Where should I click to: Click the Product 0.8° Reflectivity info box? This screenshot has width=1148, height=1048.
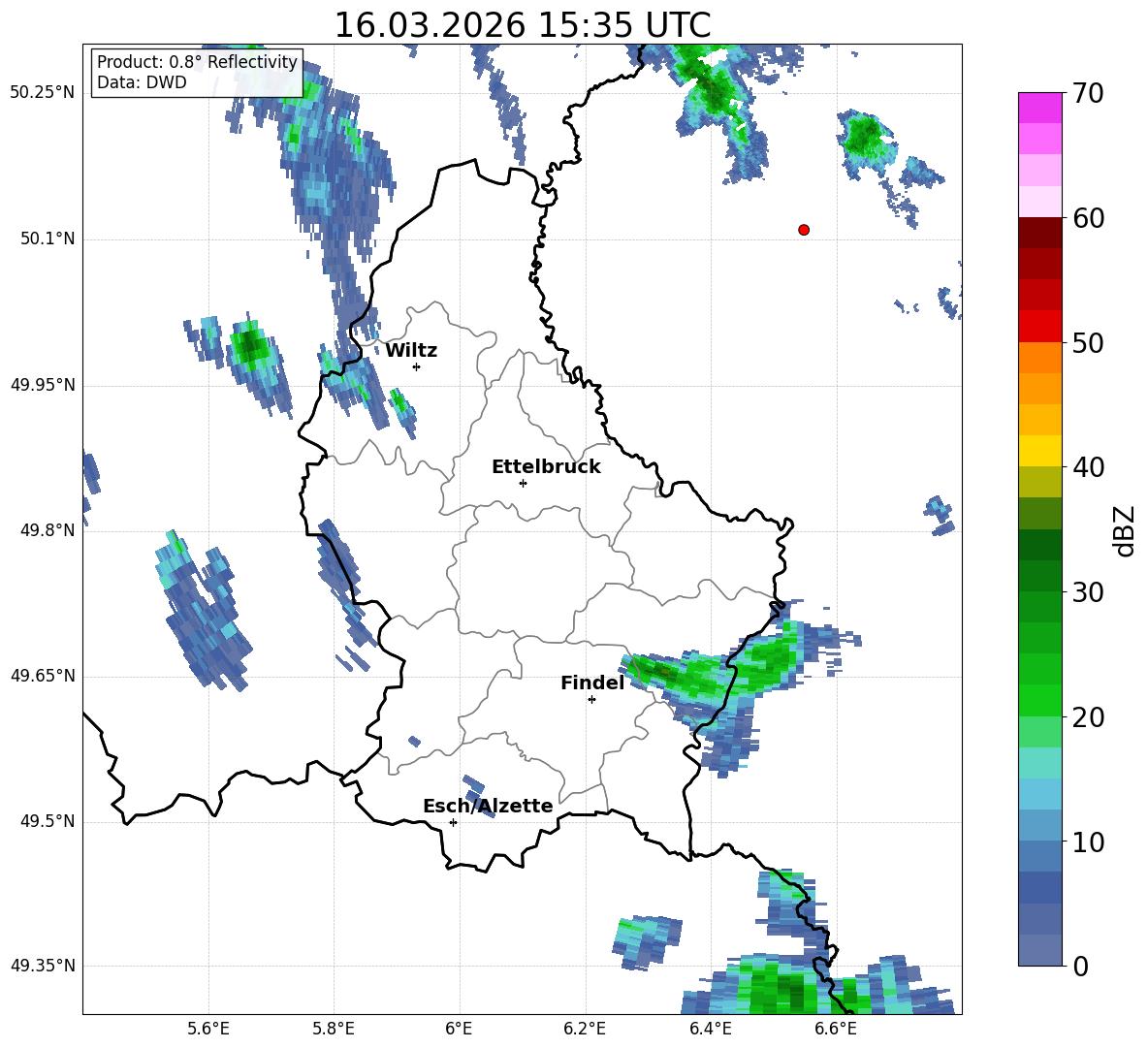tap(197, 72)
